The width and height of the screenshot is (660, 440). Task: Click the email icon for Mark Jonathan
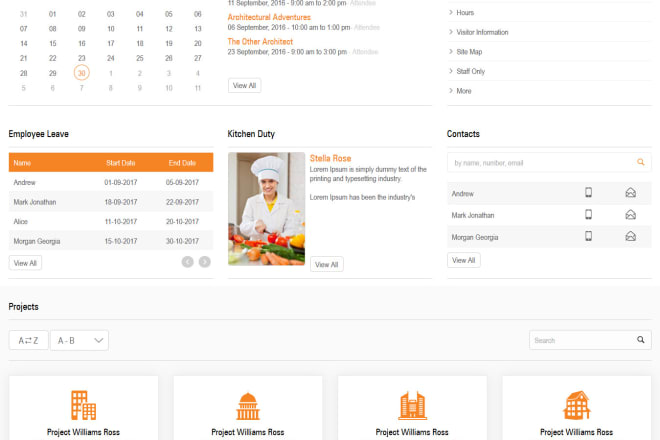[x=630, y=215]
